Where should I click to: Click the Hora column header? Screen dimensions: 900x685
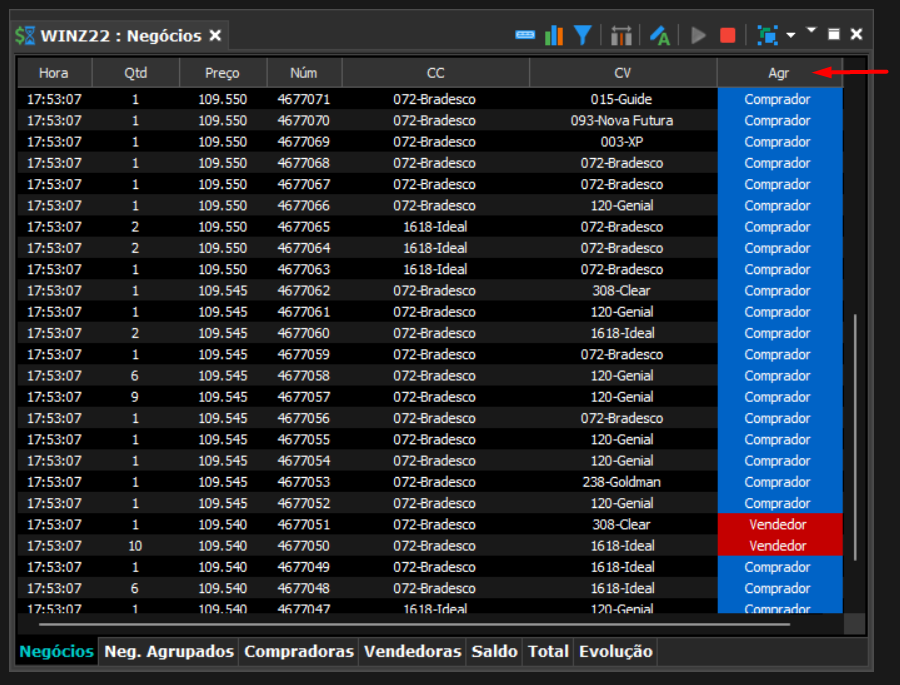54,73
